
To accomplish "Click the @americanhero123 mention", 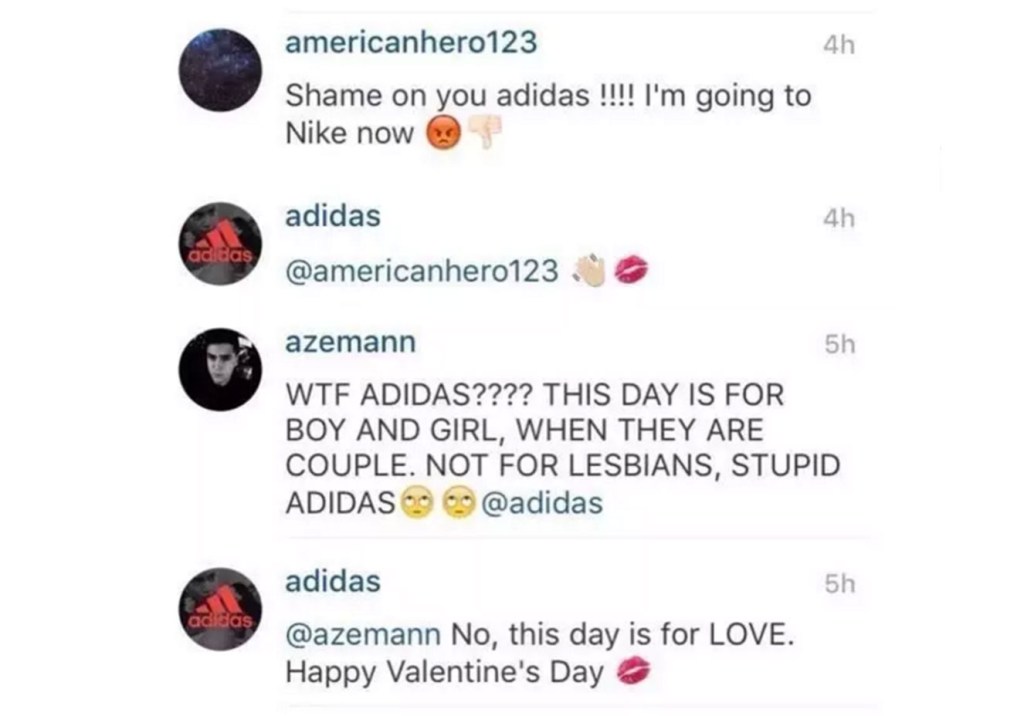I will [x=422, y=270].
